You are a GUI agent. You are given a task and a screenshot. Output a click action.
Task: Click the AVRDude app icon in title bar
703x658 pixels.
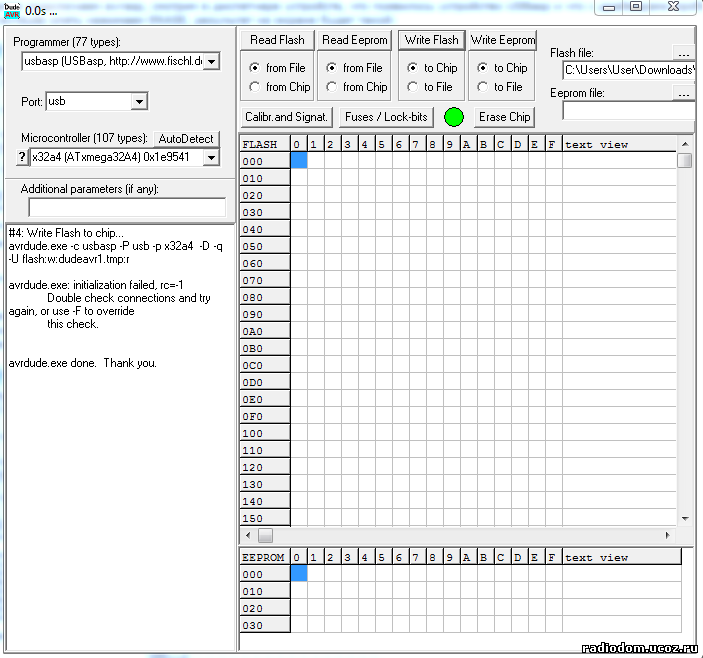click(x=12, y=11)
